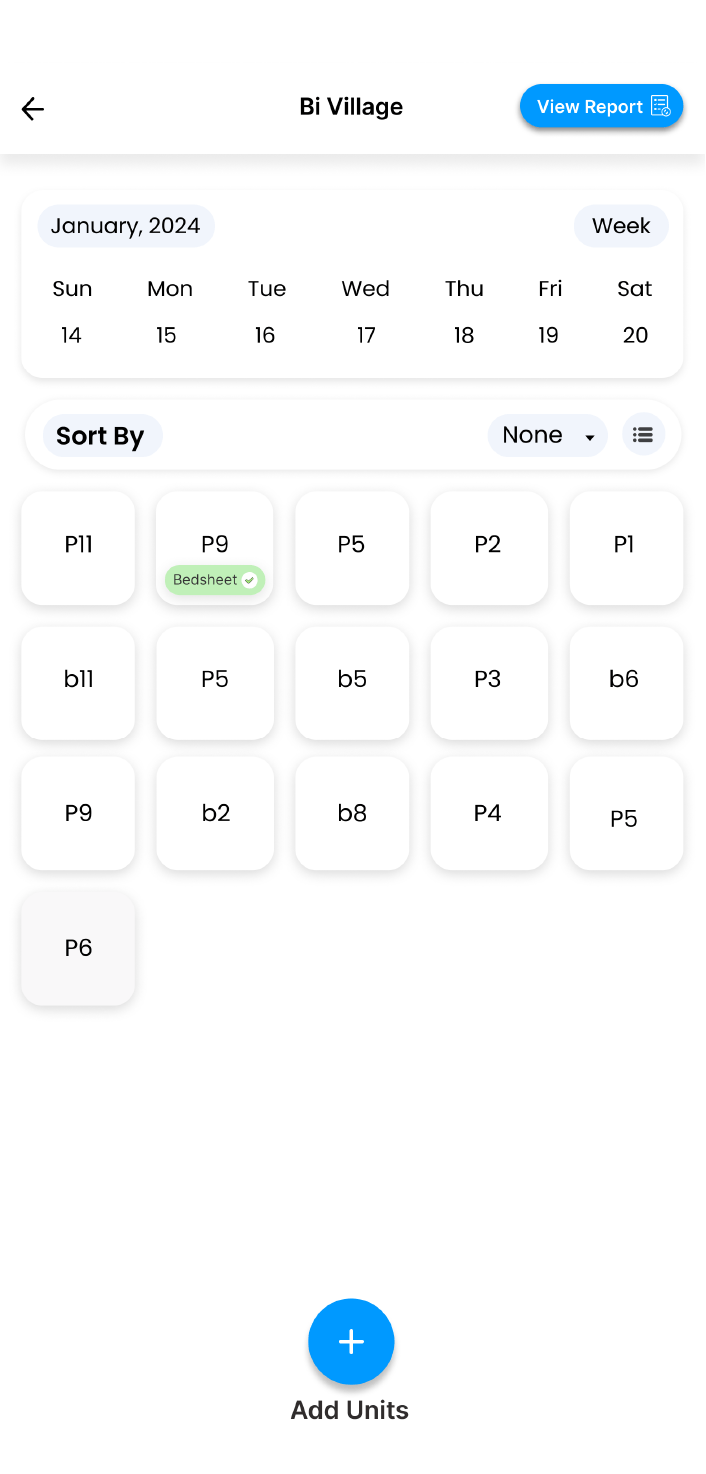
Task: Go back using the left arrow
Action: [x=33, y=108]
